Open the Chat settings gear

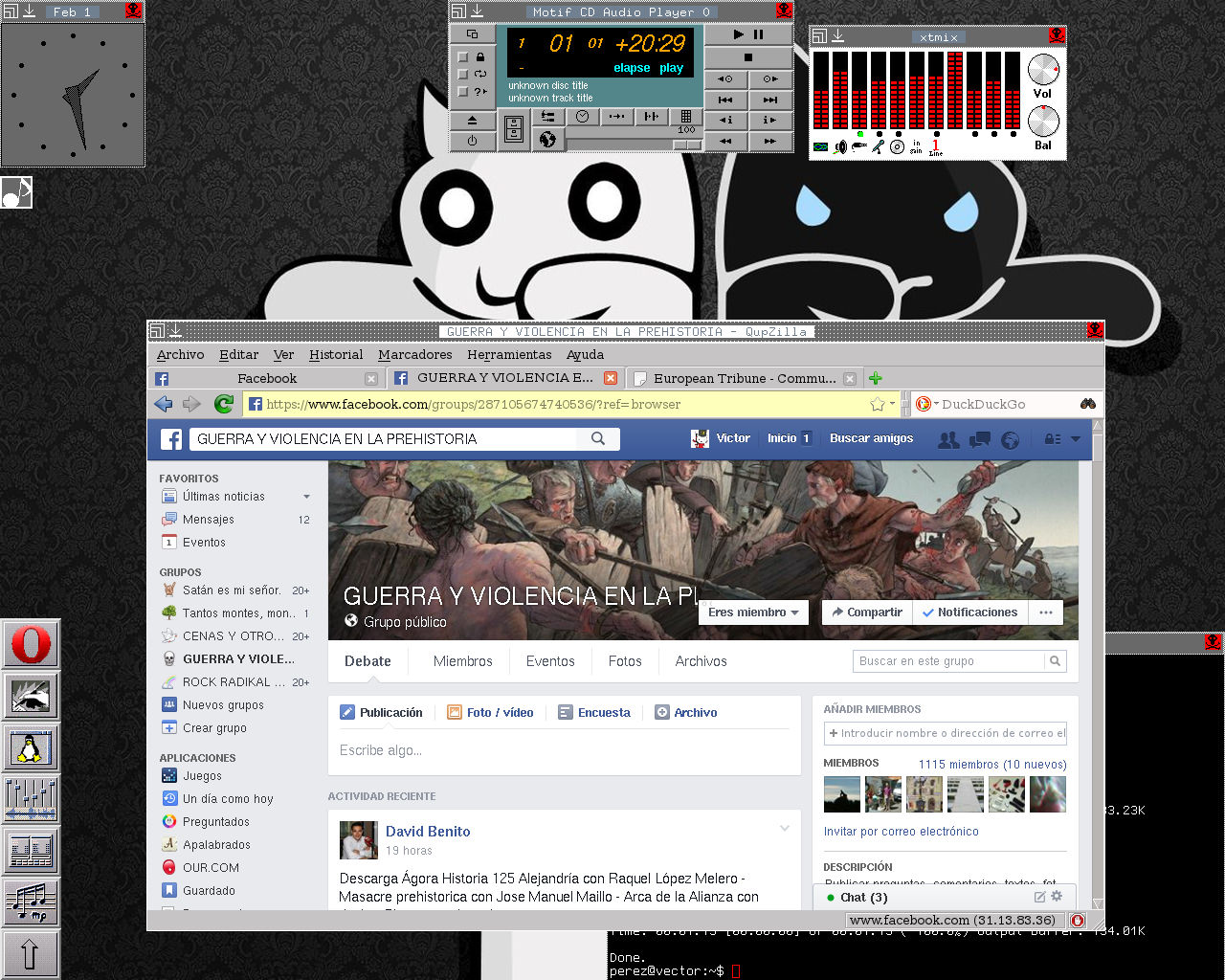pos(1057,897)
